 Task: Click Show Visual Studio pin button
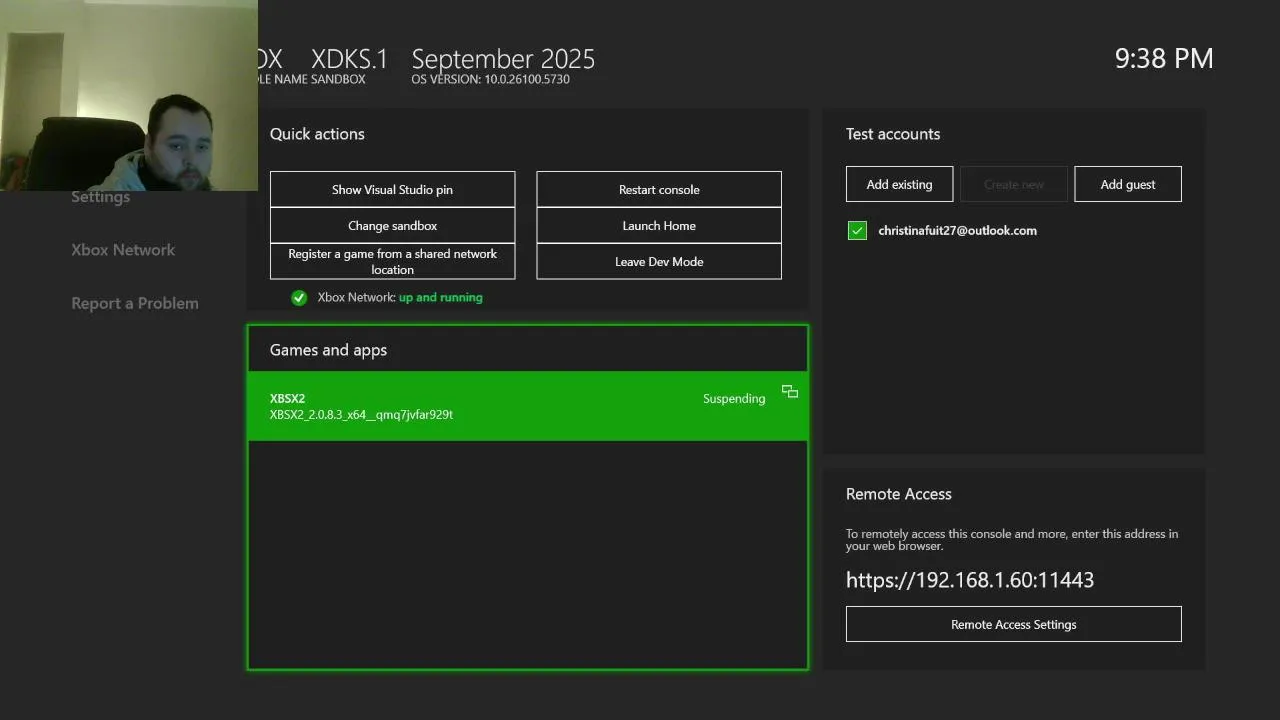pyautogui.click(x=392, y=189)
